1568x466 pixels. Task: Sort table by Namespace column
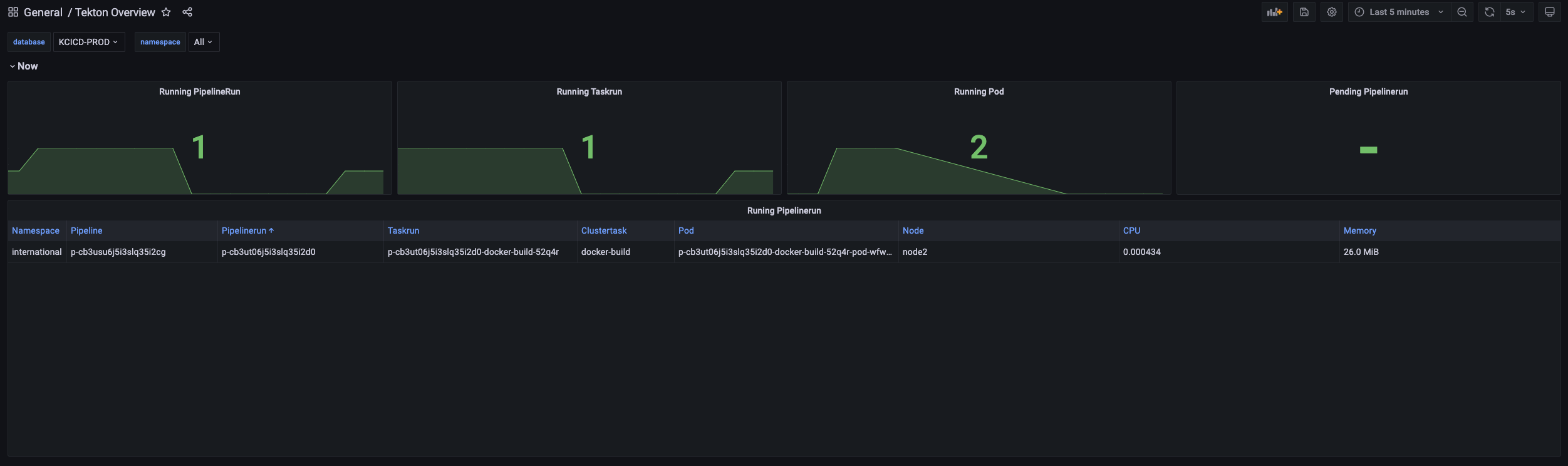click(x=36, y=230)
